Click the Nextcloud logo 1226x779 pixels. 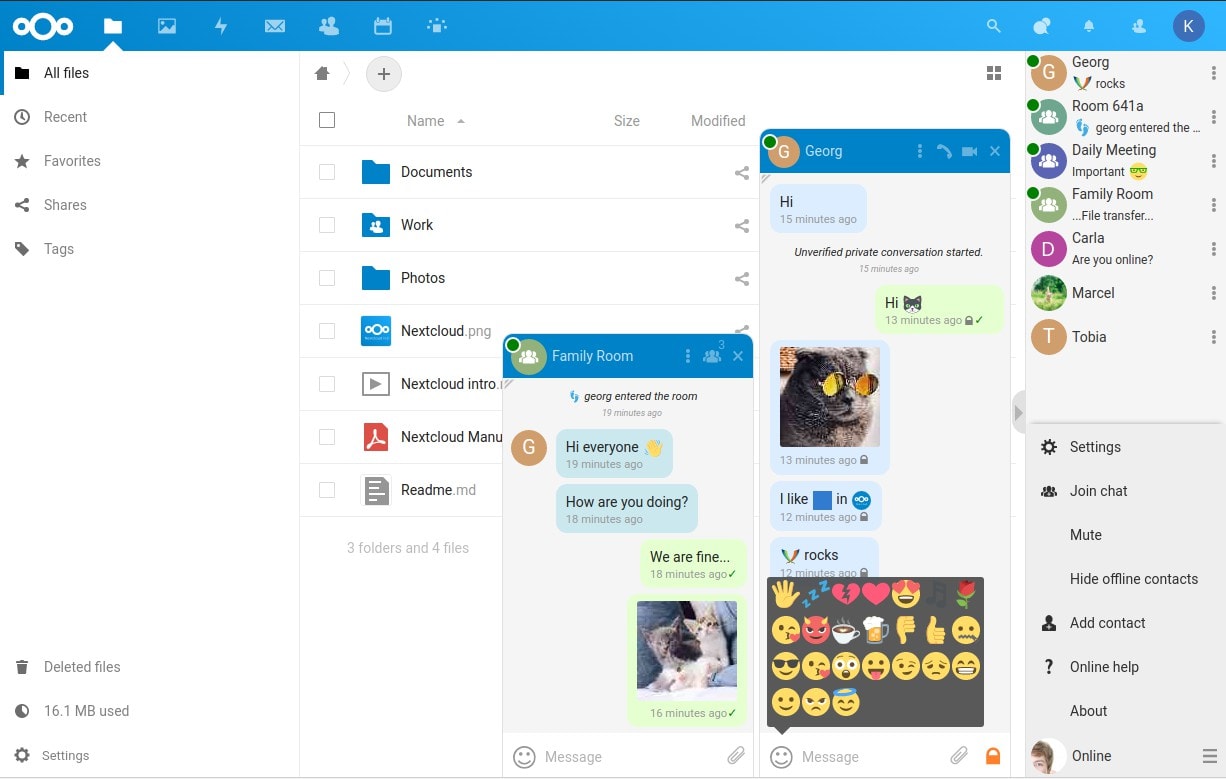[43, 26]
